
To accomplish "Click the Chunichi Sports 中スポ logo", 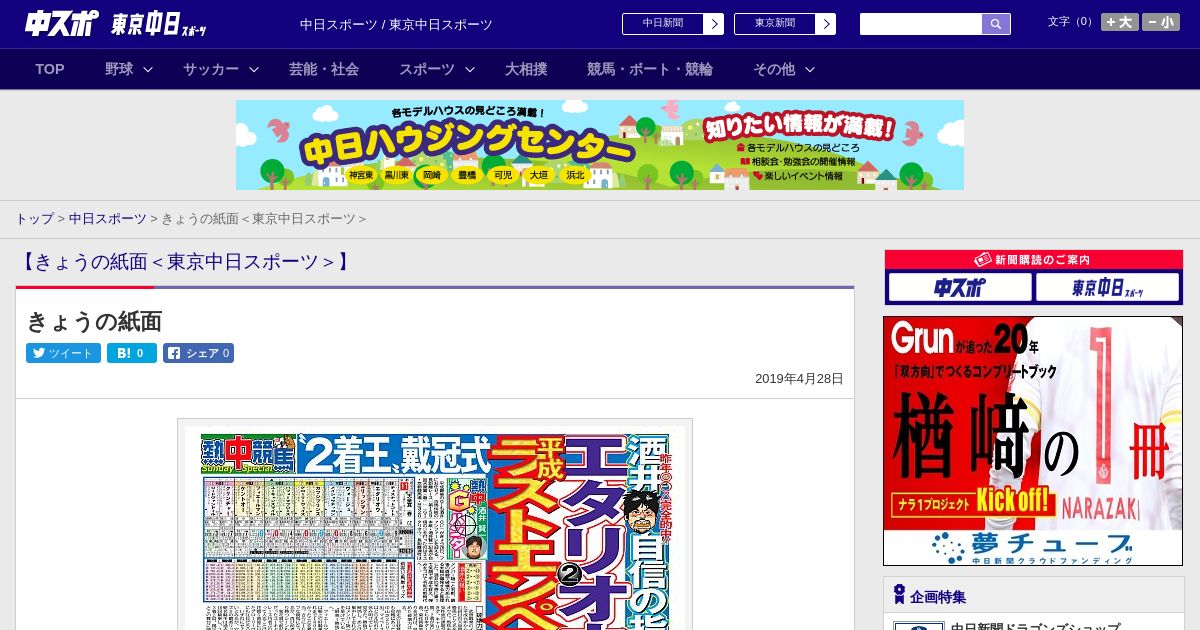I will pyautogui.click(x=62, y=24).
